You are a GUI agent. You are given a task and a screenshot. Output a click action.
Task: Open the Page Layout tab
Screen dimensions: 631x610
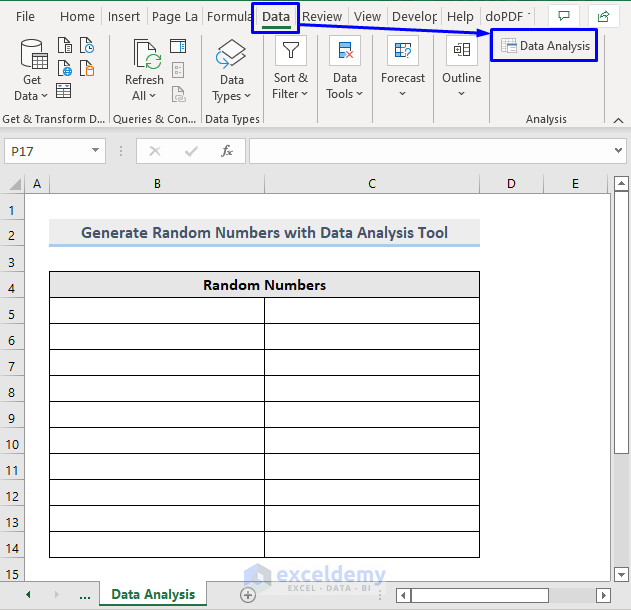point(175,16)
